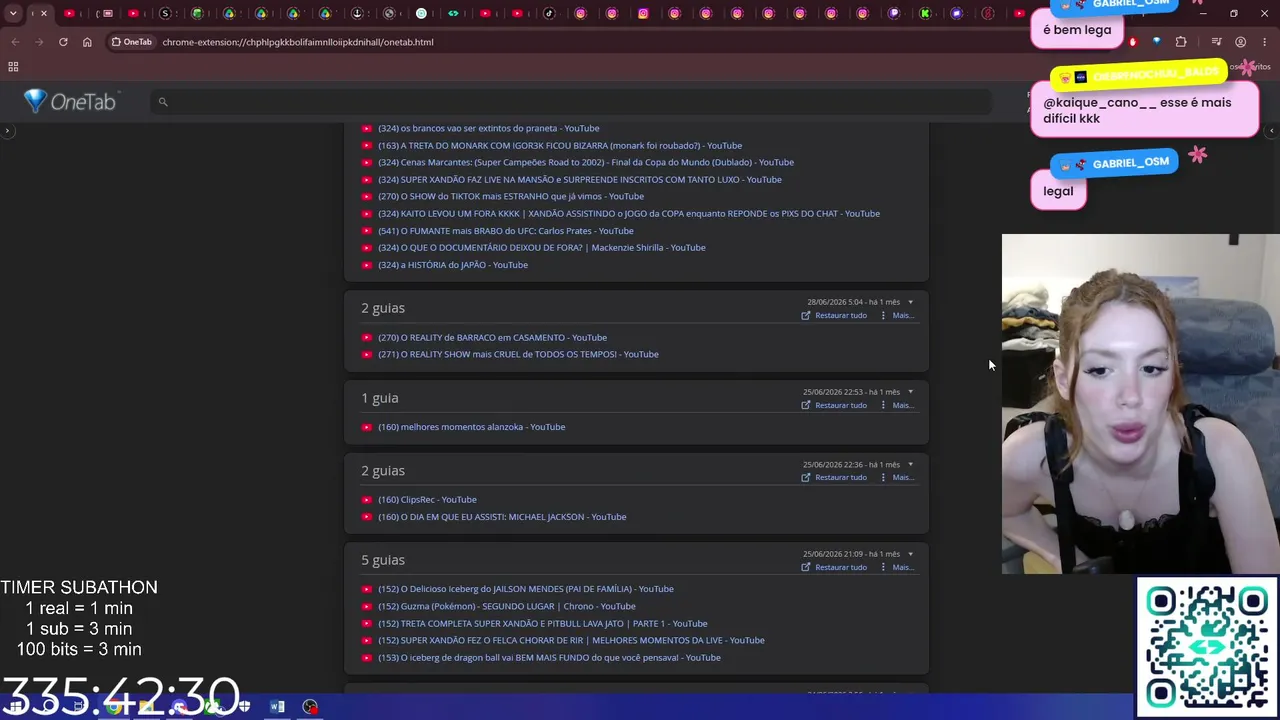The image size is (1280, 720).
Task: Click the QR code overlay
Action: (x=1207, y=647)
